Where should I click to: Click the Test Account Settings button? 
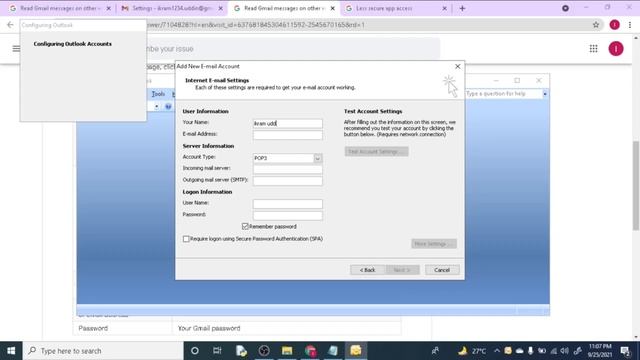(x=376, y=151)
